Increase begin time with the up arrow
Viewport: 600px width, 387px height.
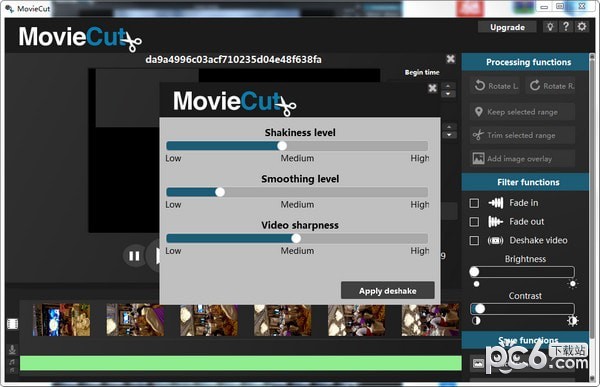coord(448,86)
